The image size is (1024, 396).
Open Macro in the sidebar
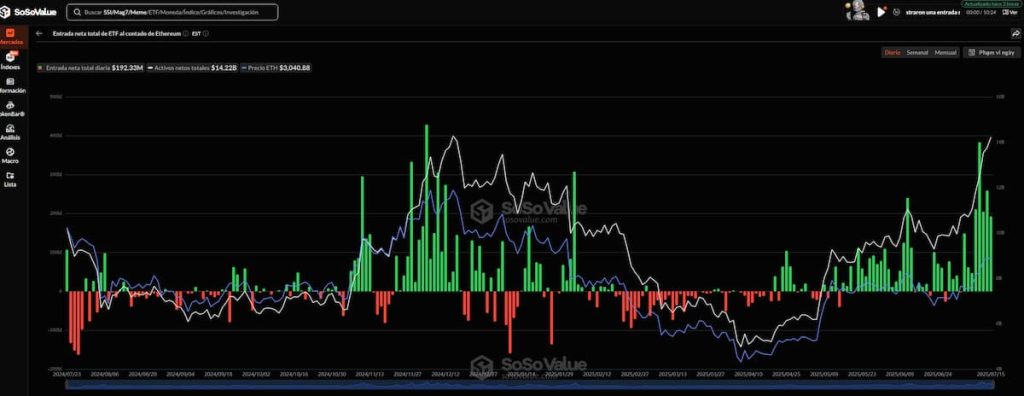tap(10, 156)
